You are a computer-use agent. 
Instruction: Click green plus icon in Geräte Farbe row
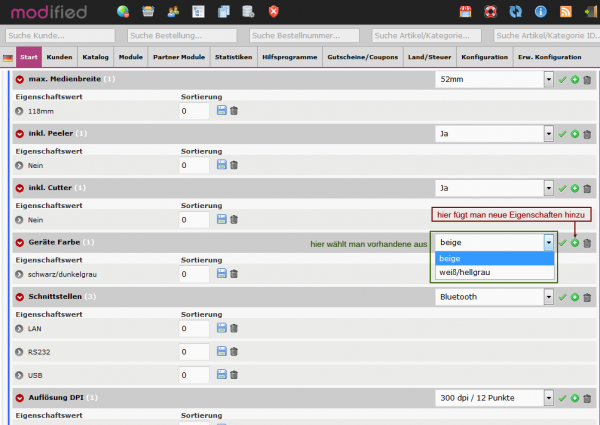[x=575, y=242]
